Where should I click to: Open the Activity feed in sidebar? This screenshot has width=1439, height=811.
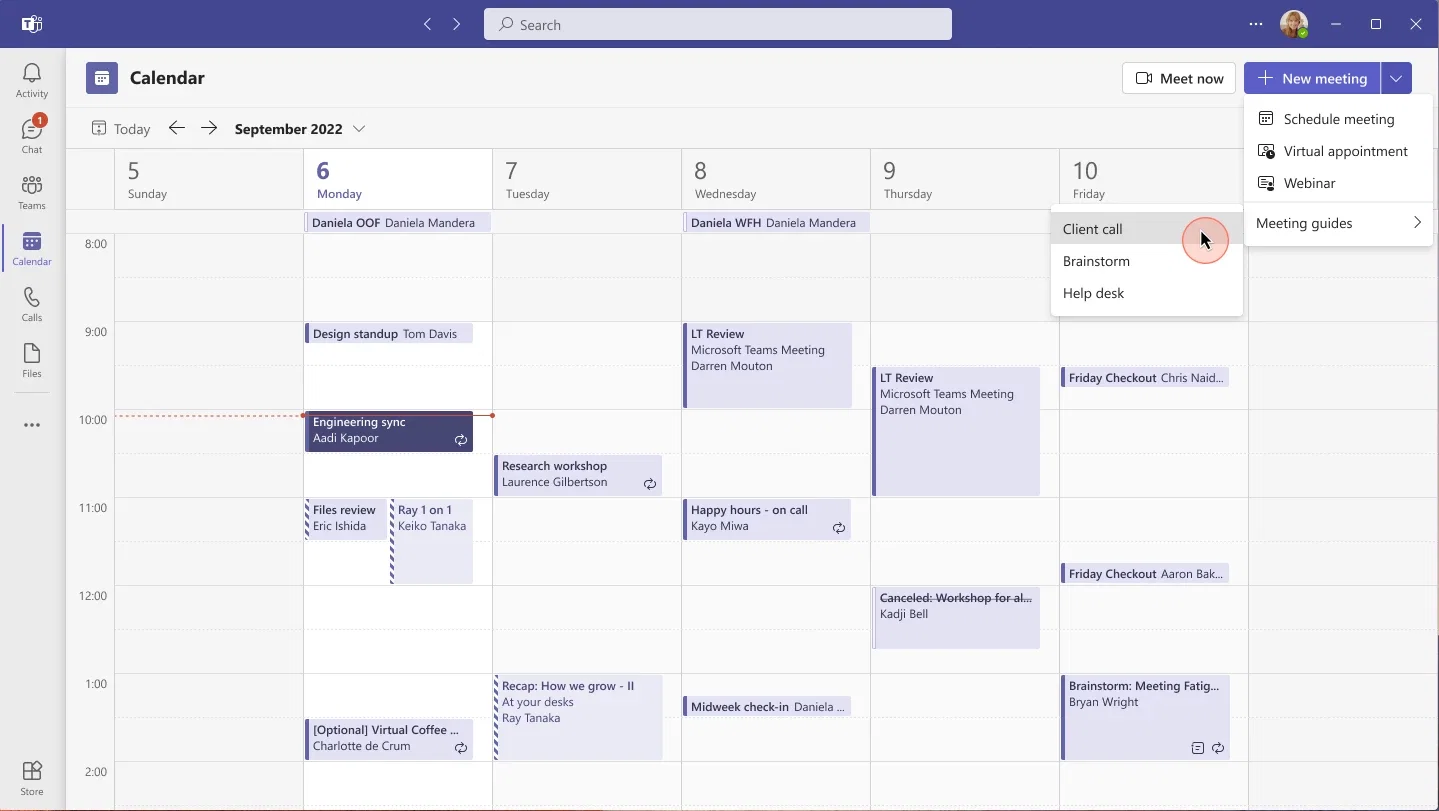[32, 81]
